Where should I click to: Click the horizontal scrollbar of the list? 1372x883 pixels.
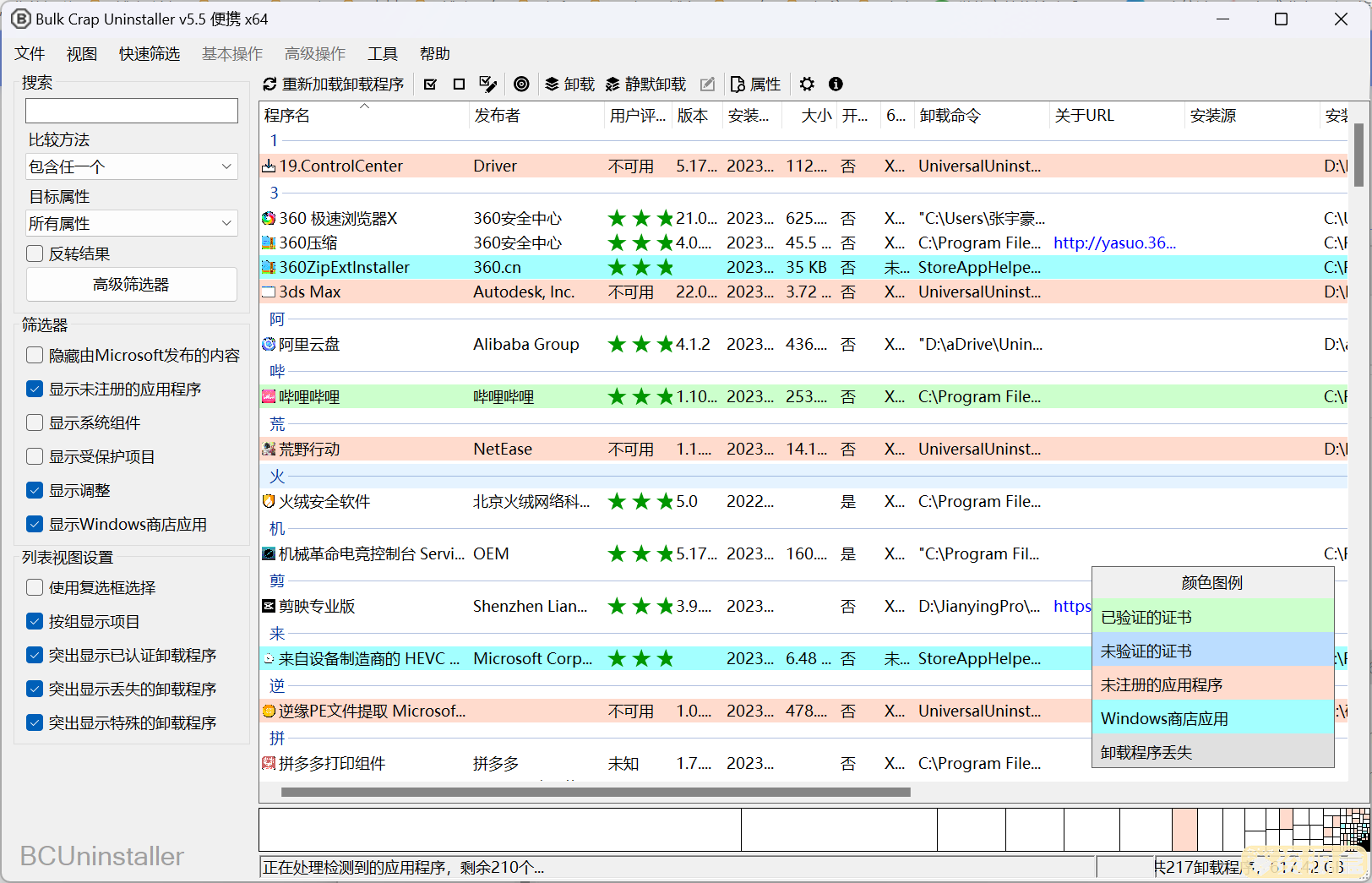[596, 793]
